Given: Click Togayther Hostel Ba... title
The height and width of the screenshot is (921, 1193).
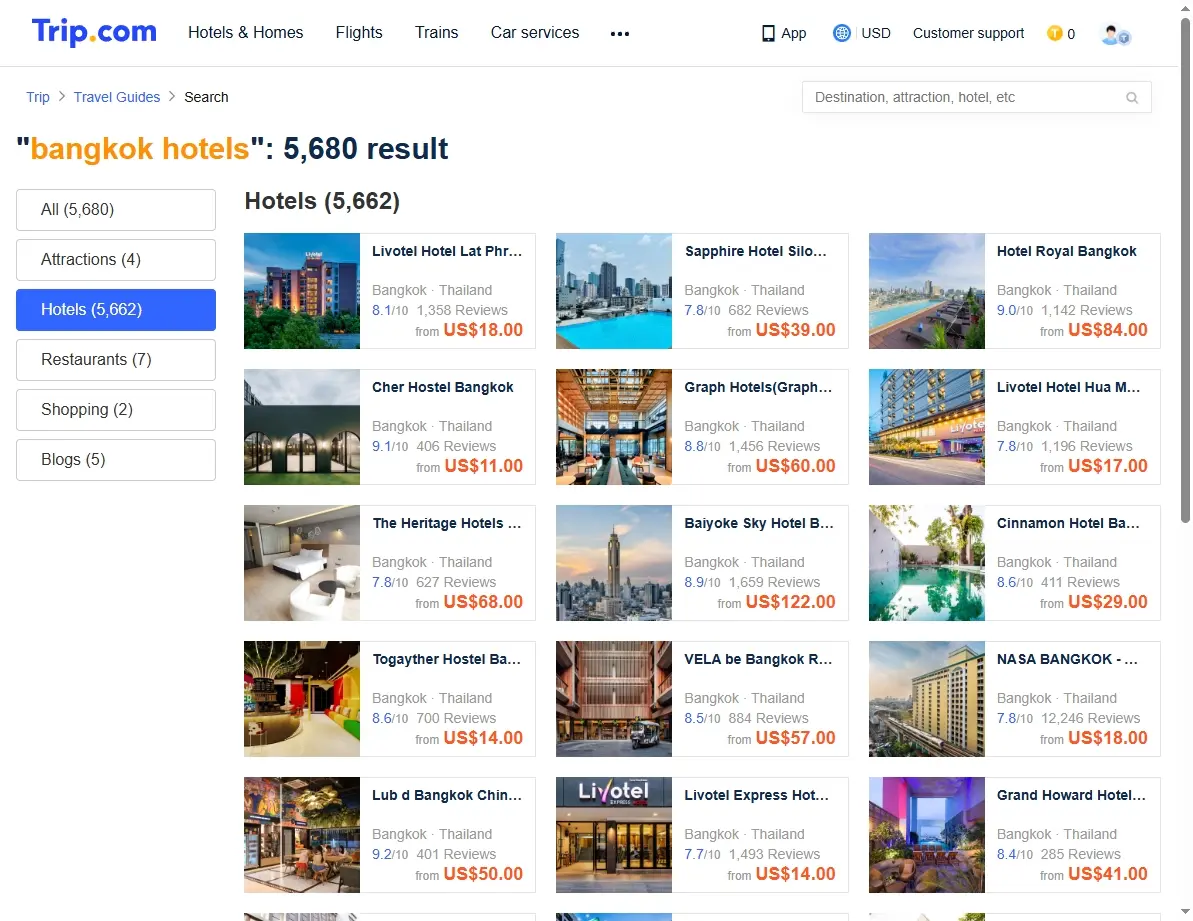Looking at the screenshot, I should pyautogui.click(x=447, y=660).
